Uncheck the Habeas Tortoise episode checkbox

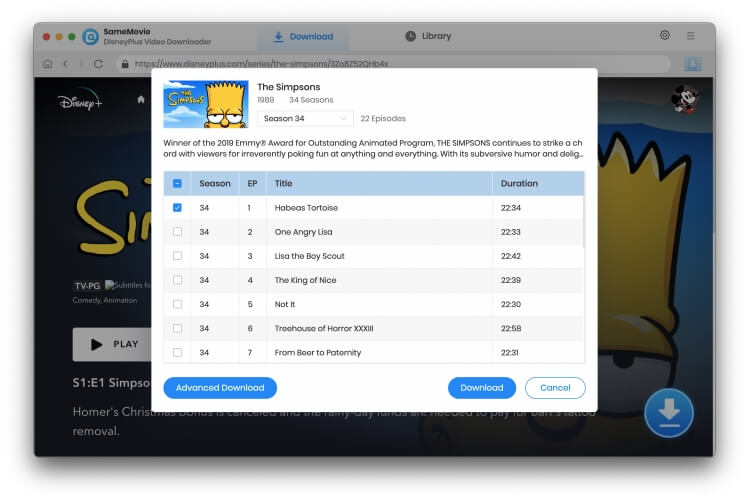point(177,208)
